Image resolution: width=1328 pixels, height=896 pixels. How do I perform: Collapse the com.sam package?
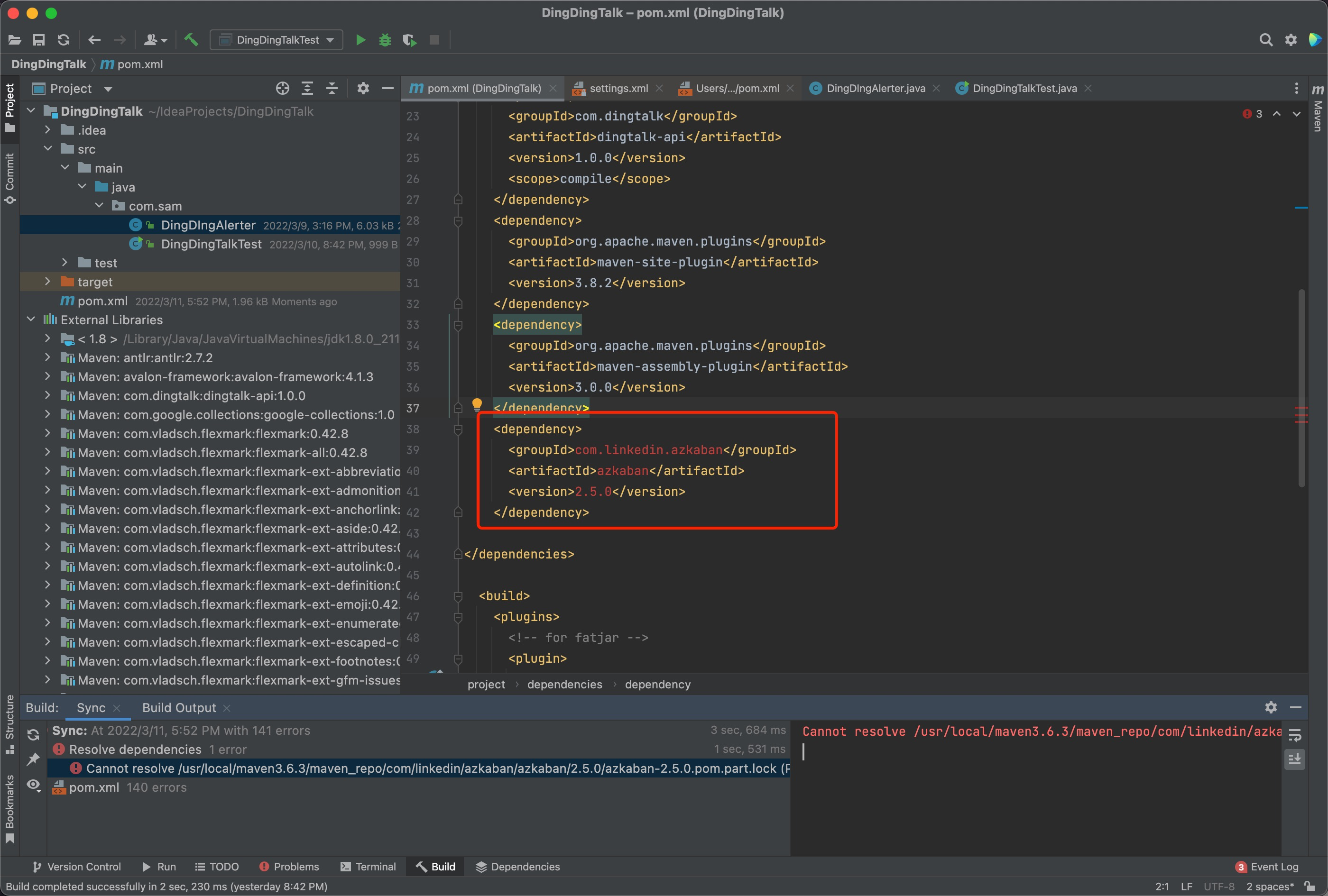click(x=99, y=206)
